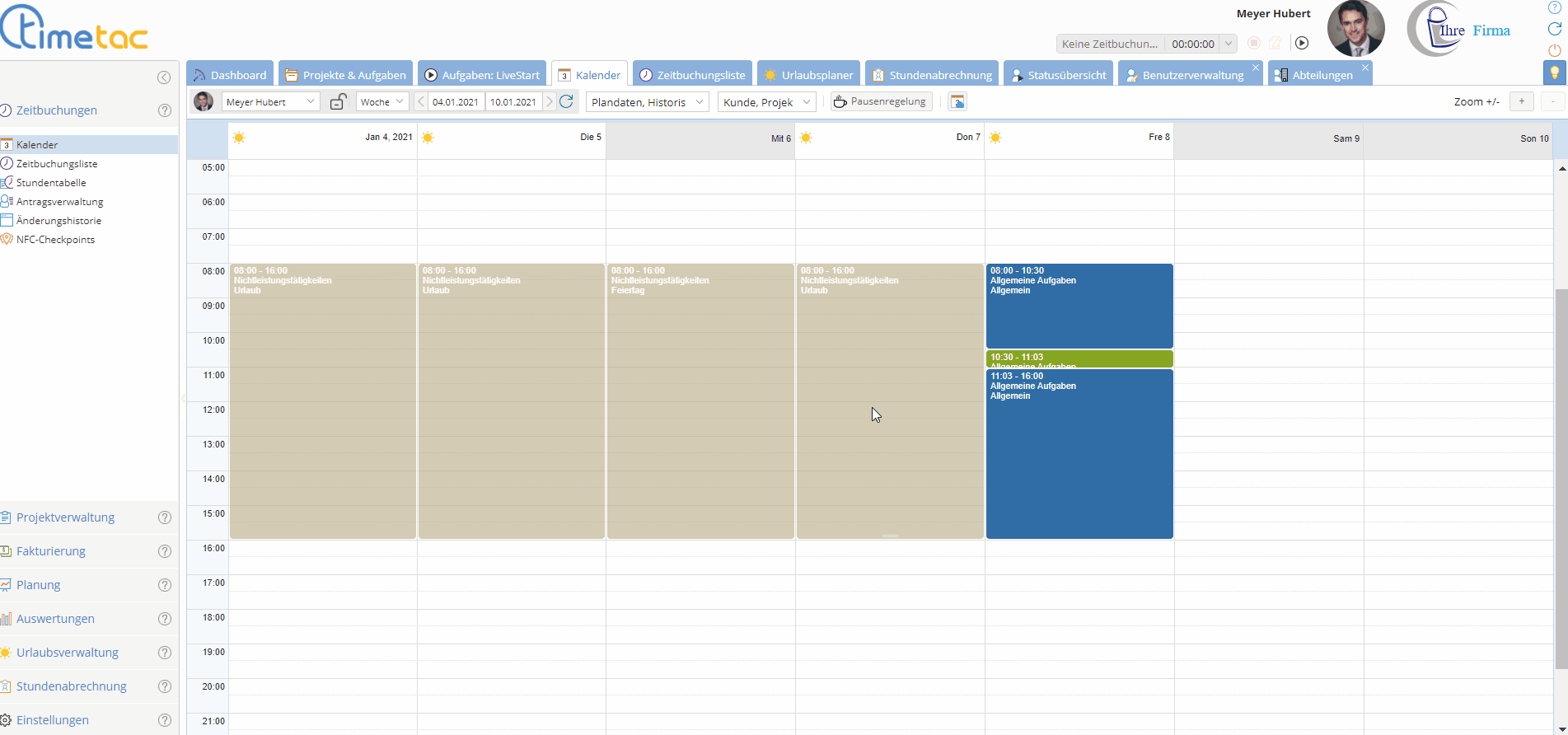Collapse the left sidebar with the arrow icon
The height and width of the screenshot is (735, 1568).
(x=164, y=77)
